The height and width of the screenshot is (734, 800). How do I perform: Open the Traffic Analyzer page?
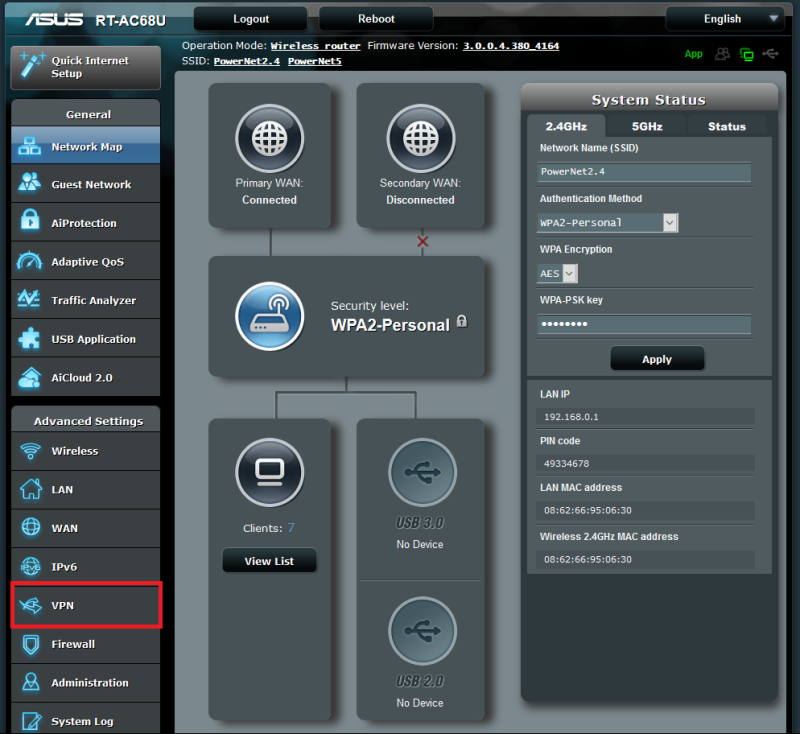(86, 300)
